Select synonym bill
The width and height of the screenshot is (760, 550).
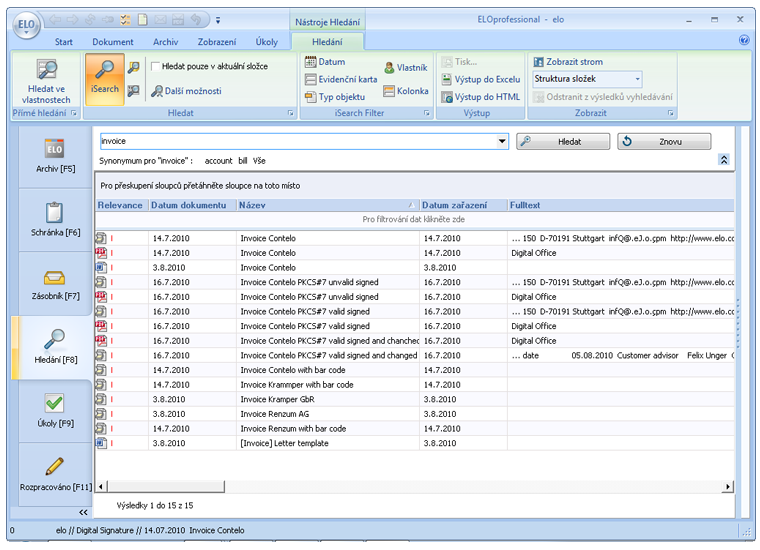coord(243,161)
